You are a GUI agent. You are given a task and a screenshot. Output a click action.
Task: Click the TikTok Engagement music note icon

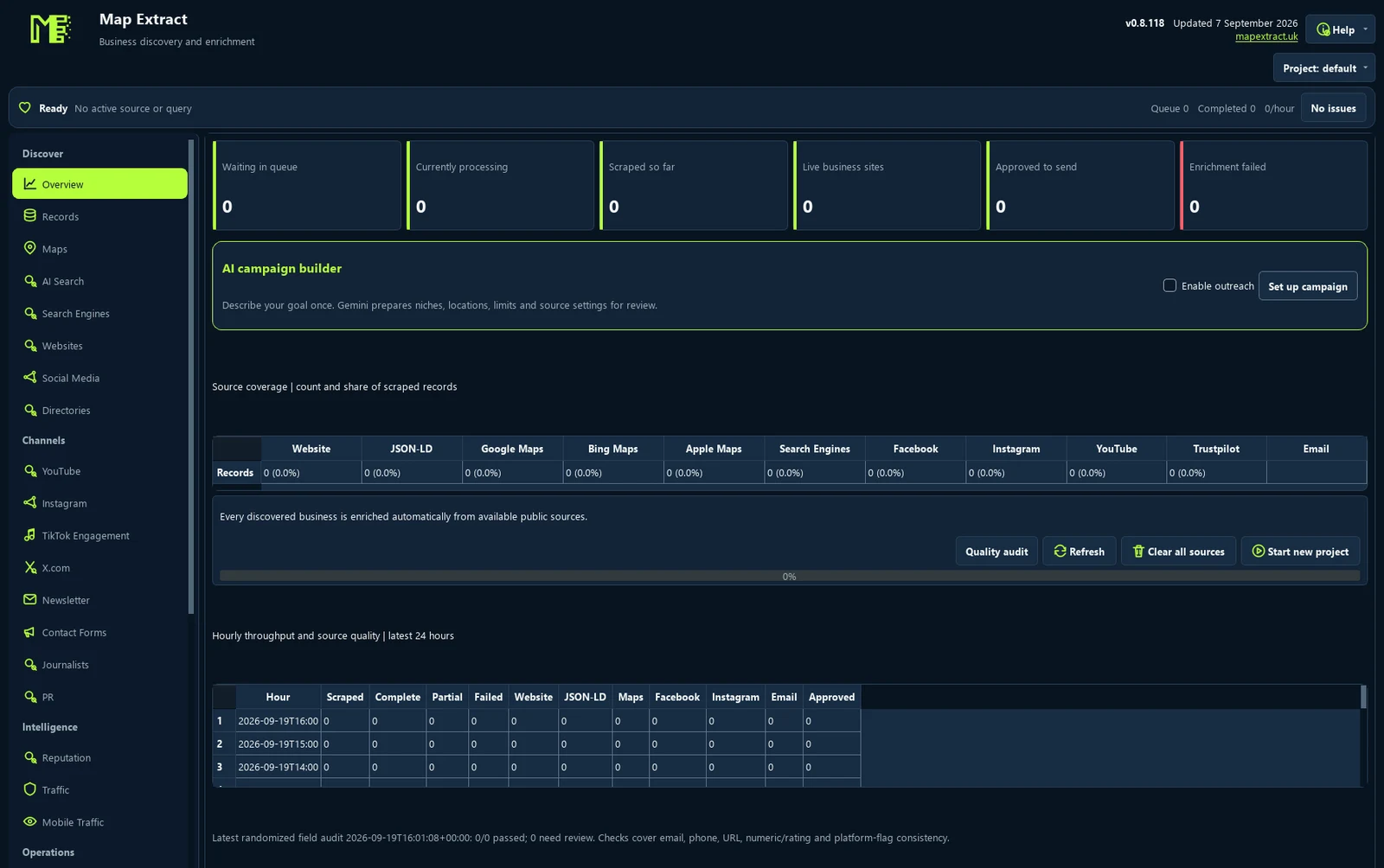coord(29,535)
